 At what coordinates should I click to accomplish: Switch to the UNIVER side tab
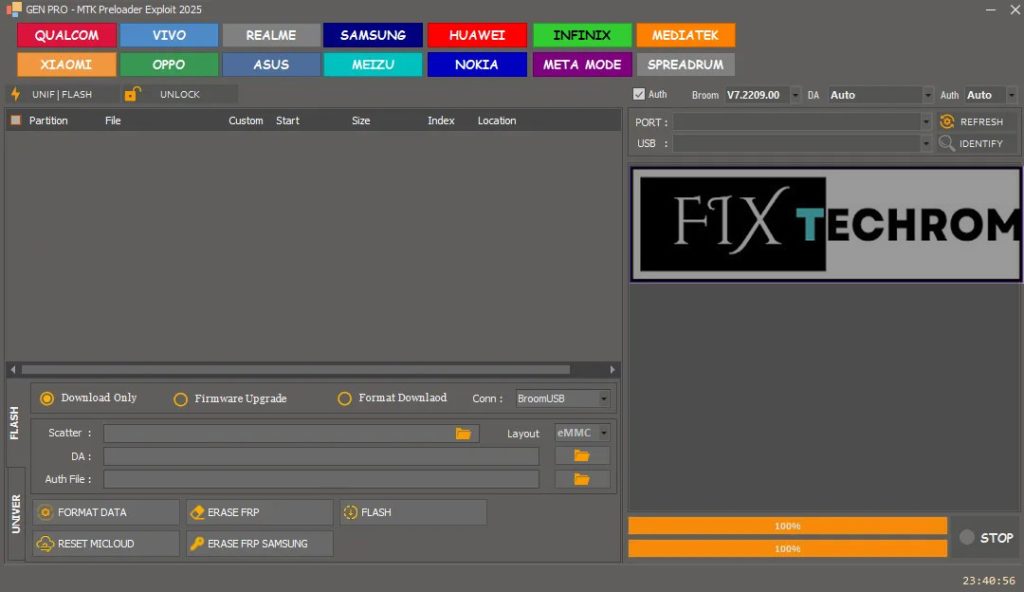point(16,514)
